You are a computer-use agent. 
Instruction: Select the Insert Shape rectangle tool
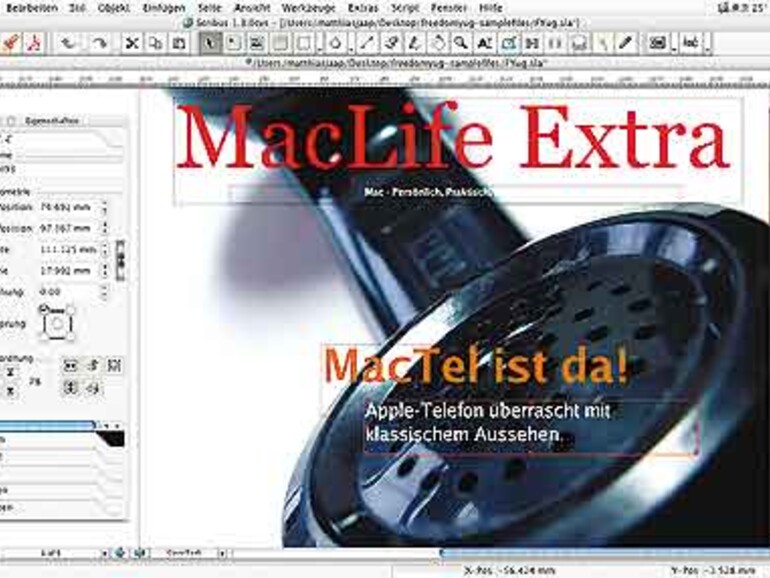point(304,43)
